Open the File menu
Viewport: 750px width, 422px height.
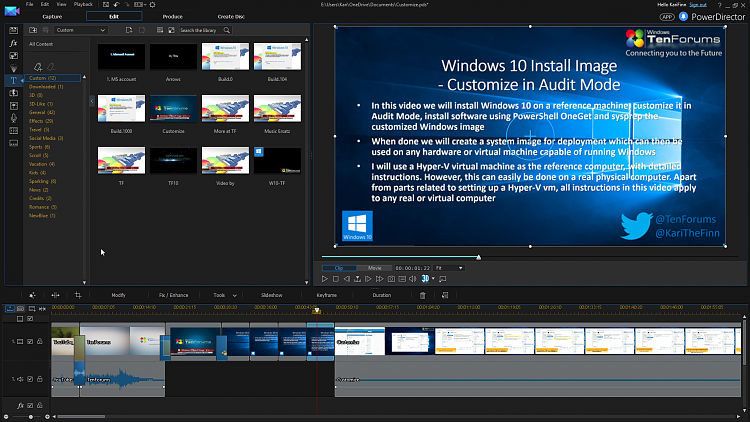[x=30, y=4]
